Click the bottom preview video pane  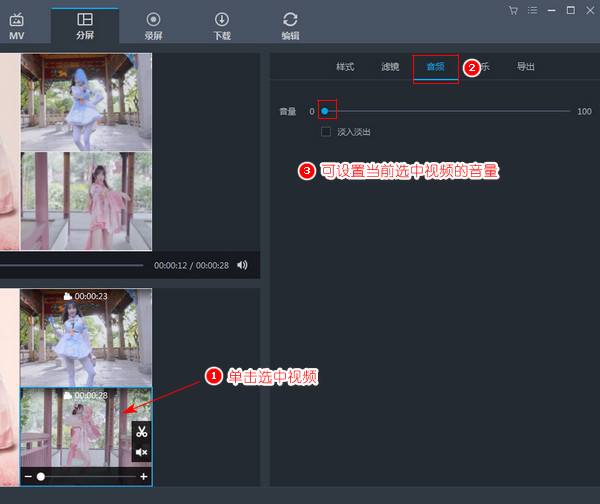[x=86, y=201]
